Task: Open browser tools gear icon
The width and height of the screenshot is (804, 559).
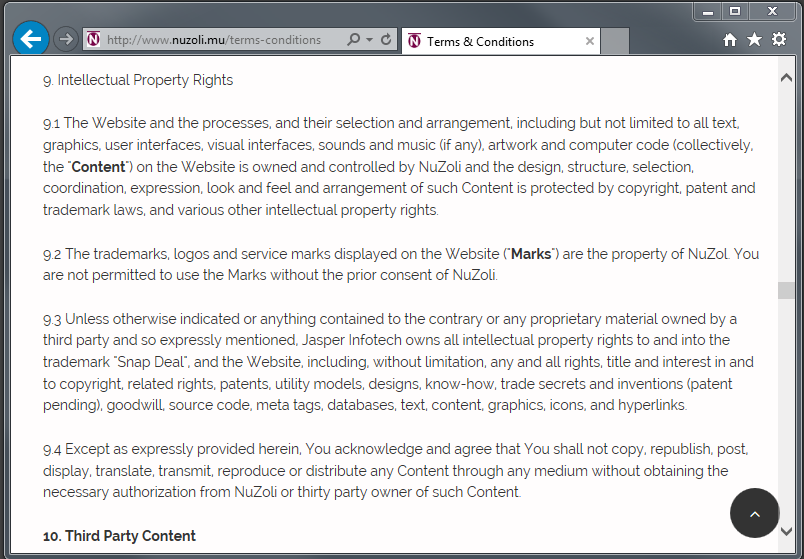Action: click(779, 39)
